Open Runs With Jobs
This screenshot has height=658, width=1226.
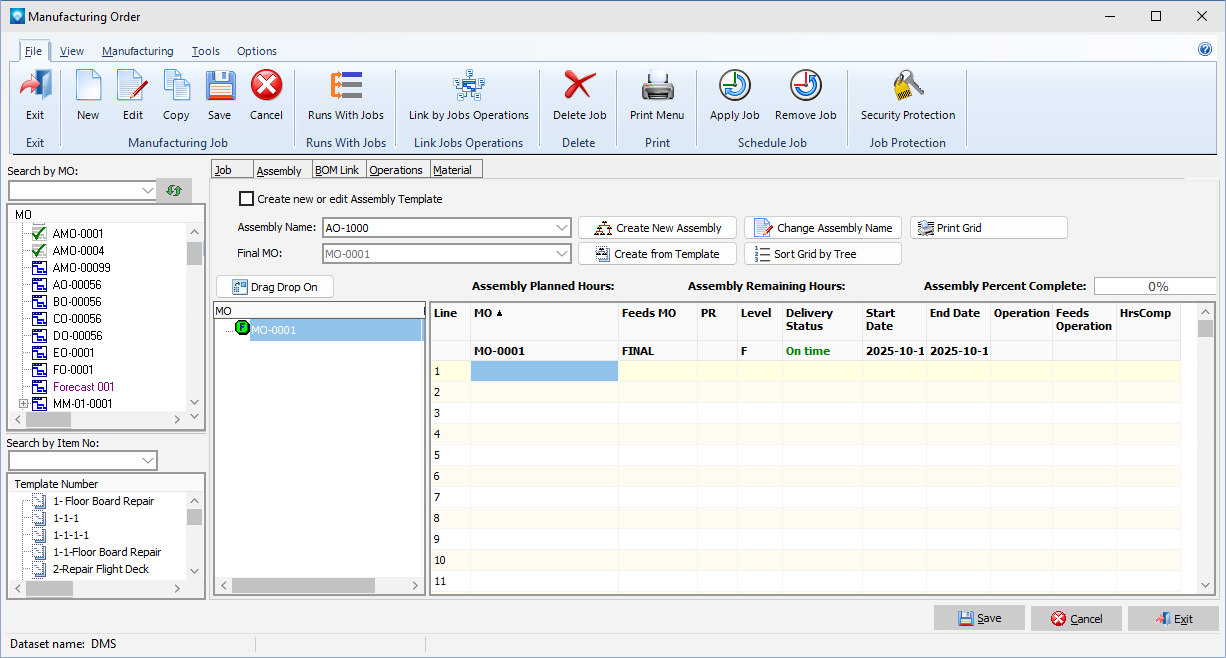pos(346,86)
